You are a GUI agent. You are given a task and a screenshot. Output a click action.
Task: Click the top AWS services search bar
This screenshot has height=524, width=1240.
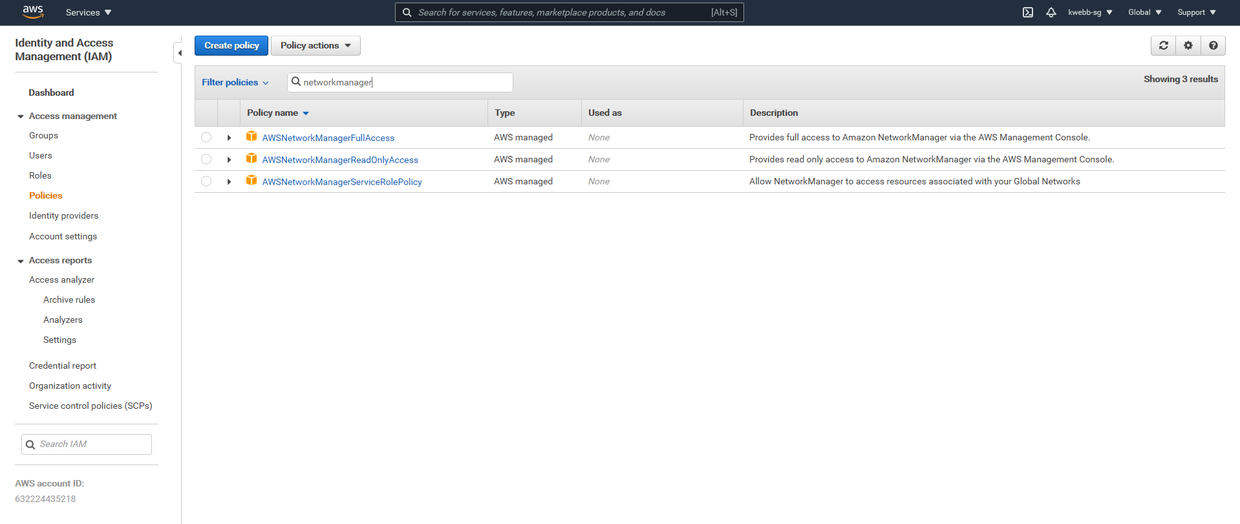pos(570,12)
